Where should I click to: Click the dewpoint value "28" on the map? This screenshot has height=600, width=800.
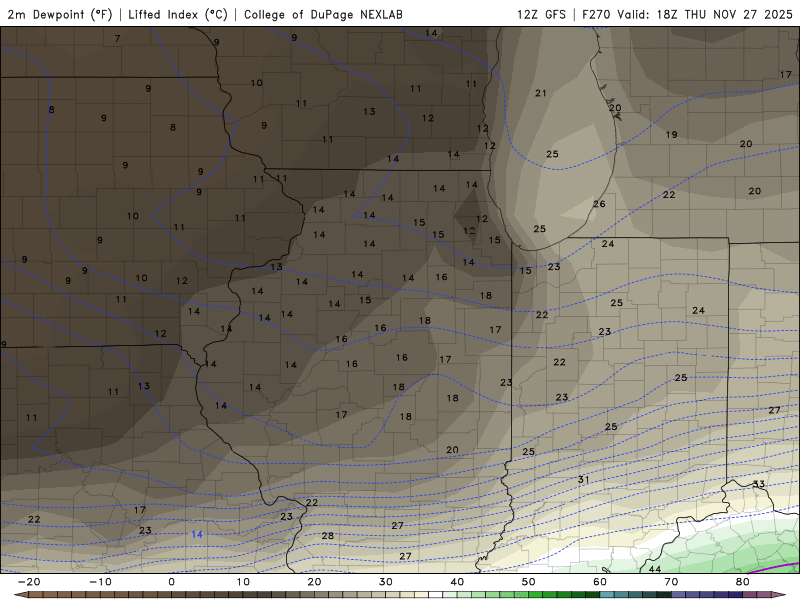pos(328,536)
